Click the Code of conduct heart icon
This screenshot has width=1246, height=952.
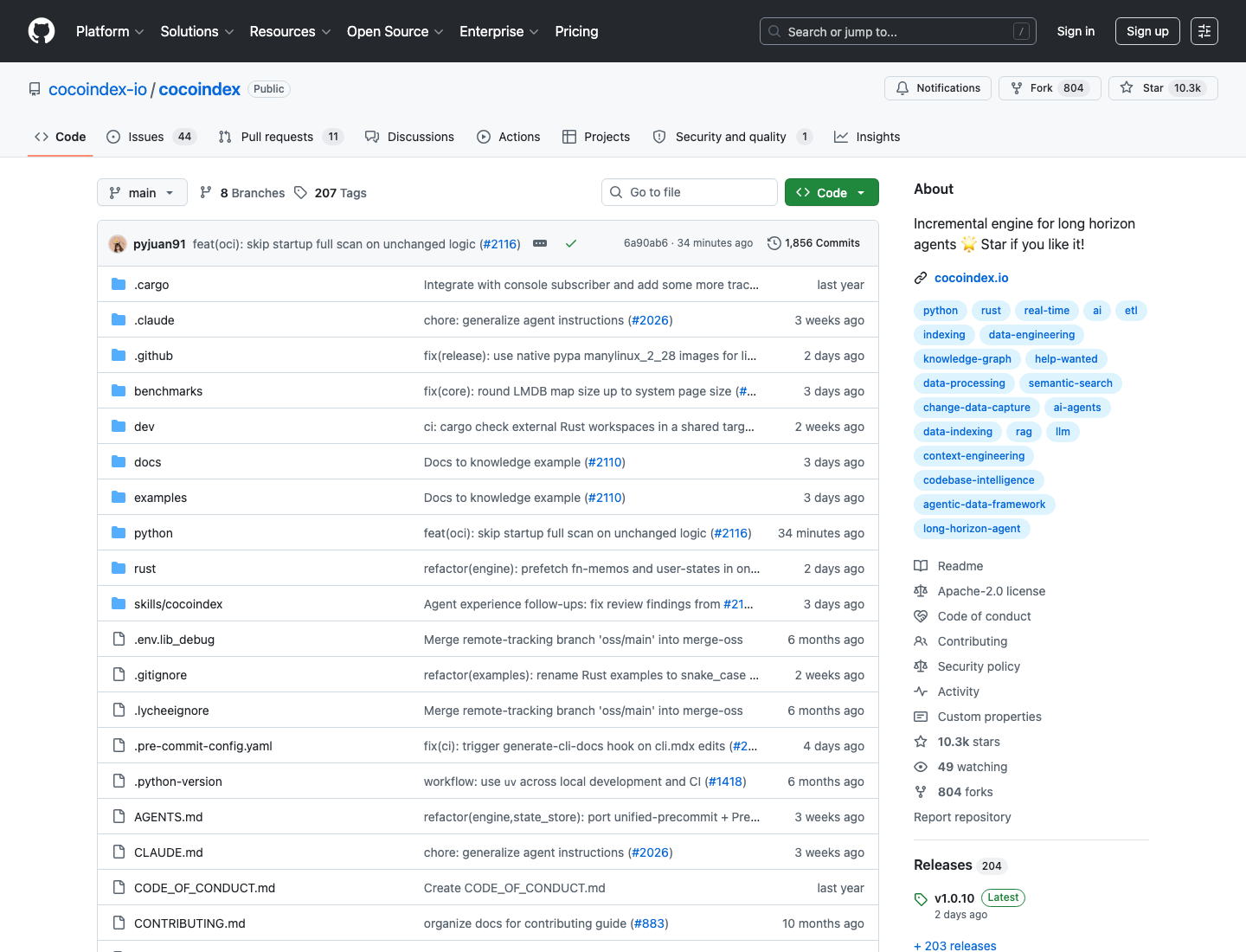pos(921,616)
